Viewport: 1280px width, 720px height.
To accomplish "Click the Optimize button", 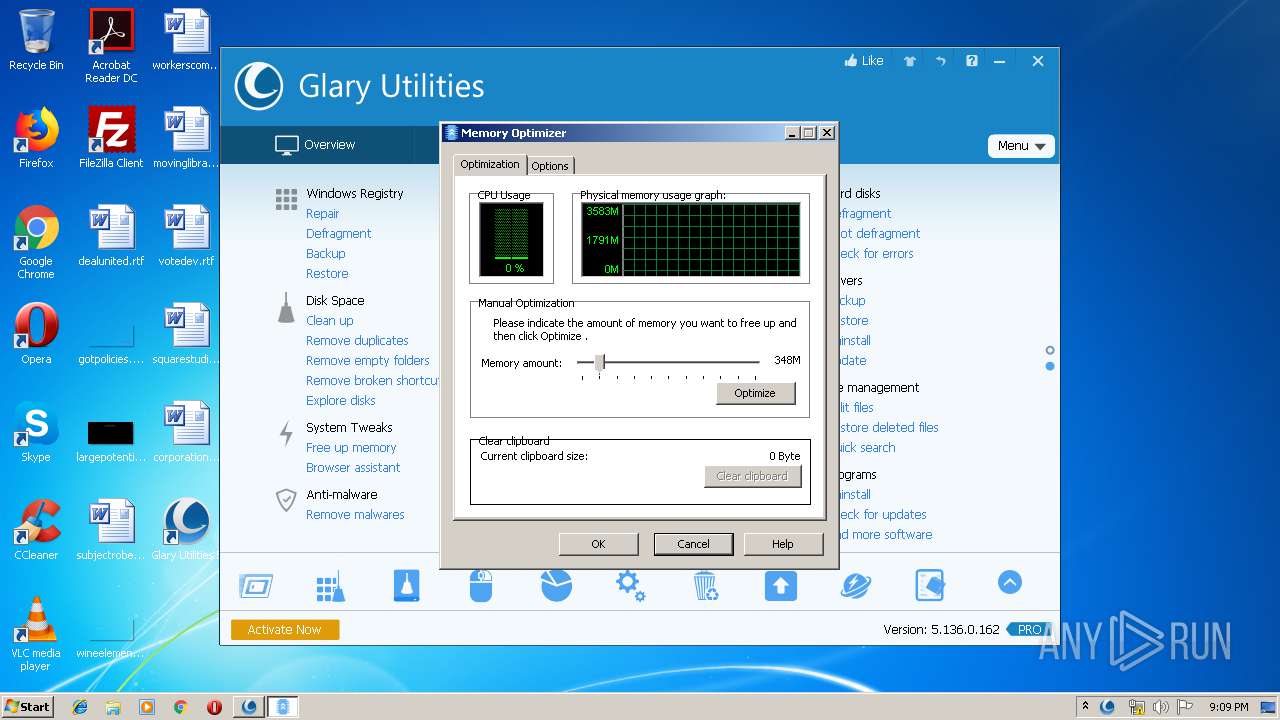I will [755, 393].
